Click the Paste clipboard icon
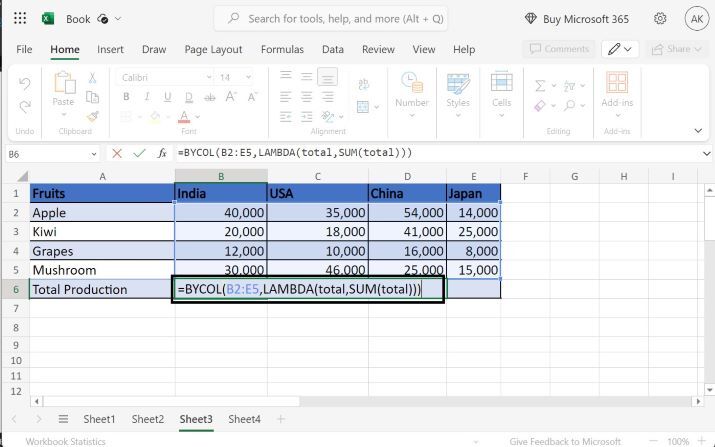The image size is (715, 447). [x=64, y=83]
